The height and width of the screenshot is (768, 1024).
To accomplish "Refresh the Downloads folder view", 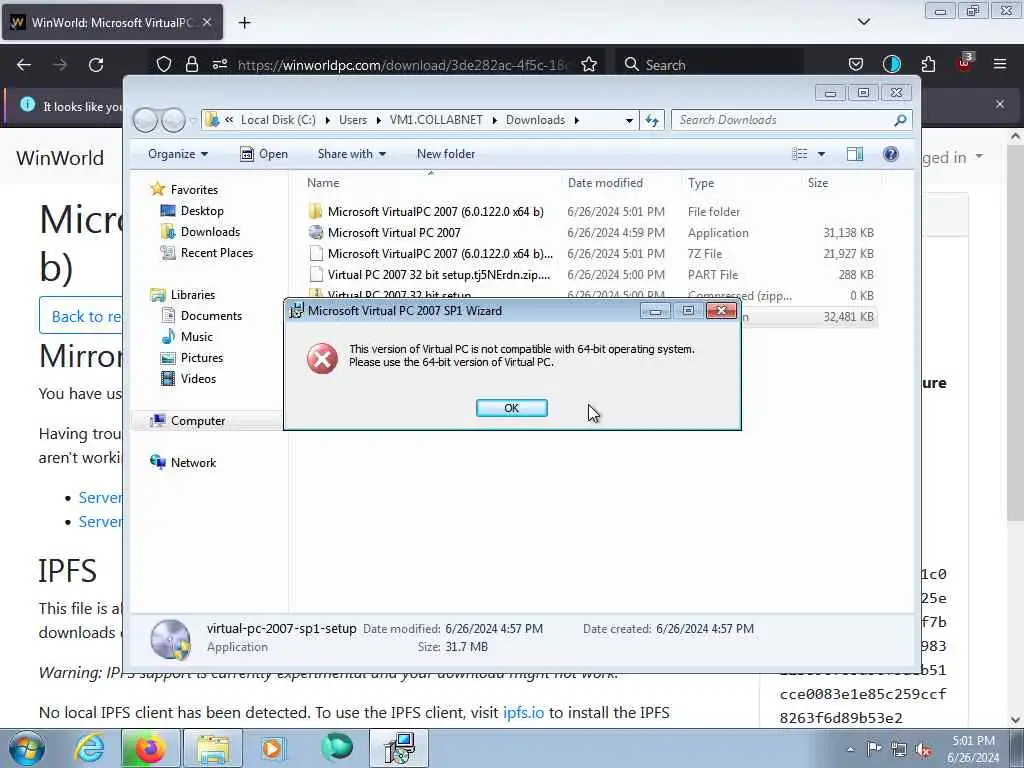I will (652, 120).
